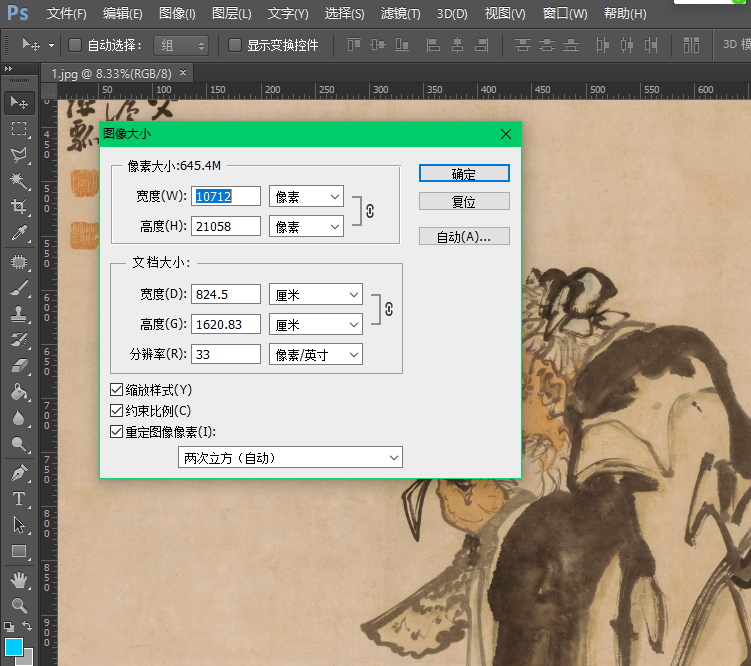Screen dimensions: 751x666
Task: Click the 复位 button
Action: (464, 201)
